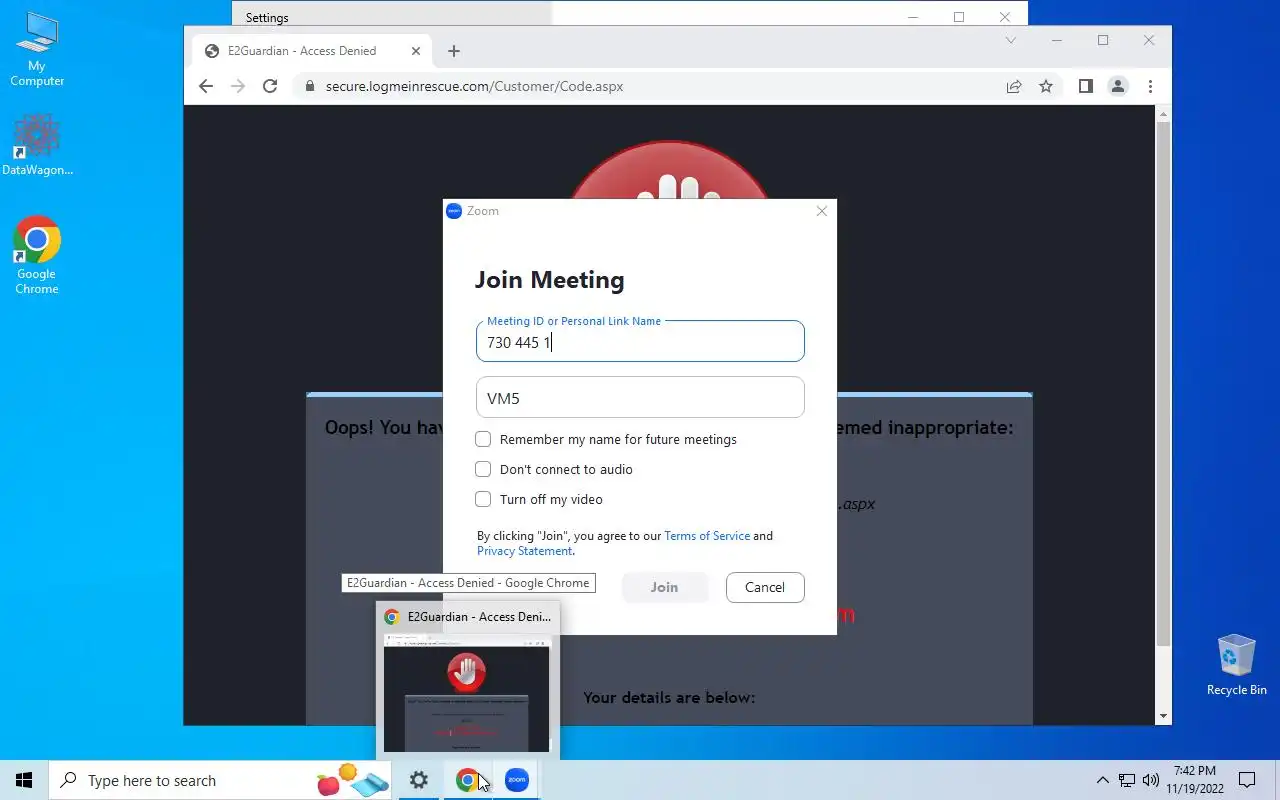Click the volume speaker tray icon
The height and width of the screenshot is (800, 1280).
[x=1151, y=780]
